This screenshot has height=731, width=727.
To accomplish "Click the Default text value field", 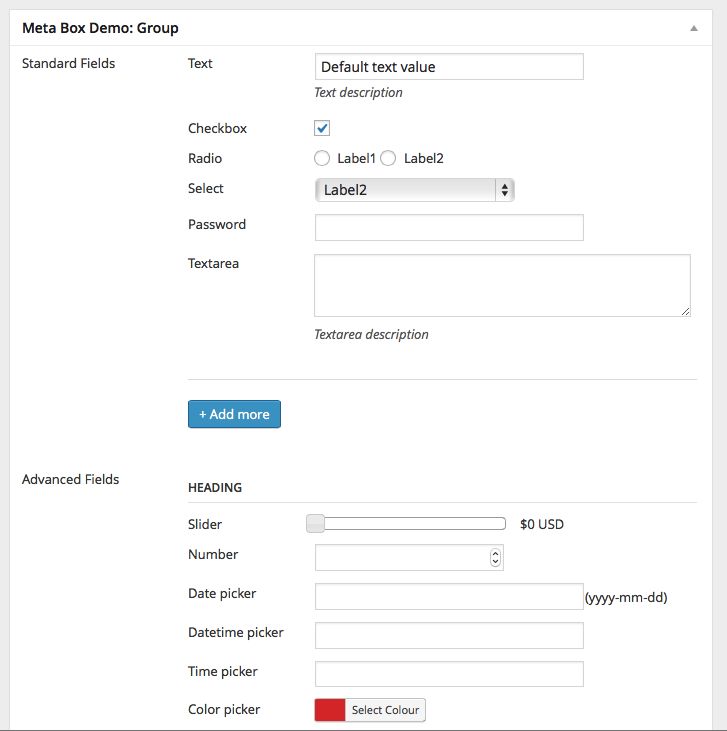I will (448, 67).
